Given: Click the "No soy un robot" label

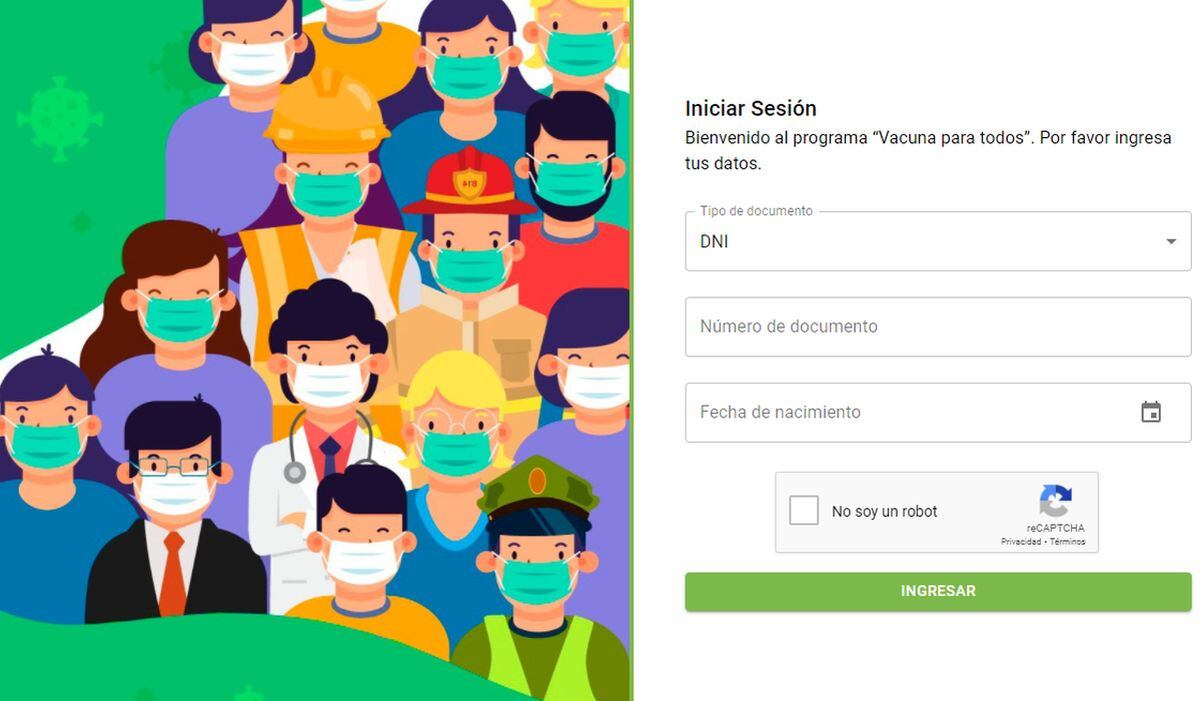Looking at the screenshot, I should (x=885, y=511).
